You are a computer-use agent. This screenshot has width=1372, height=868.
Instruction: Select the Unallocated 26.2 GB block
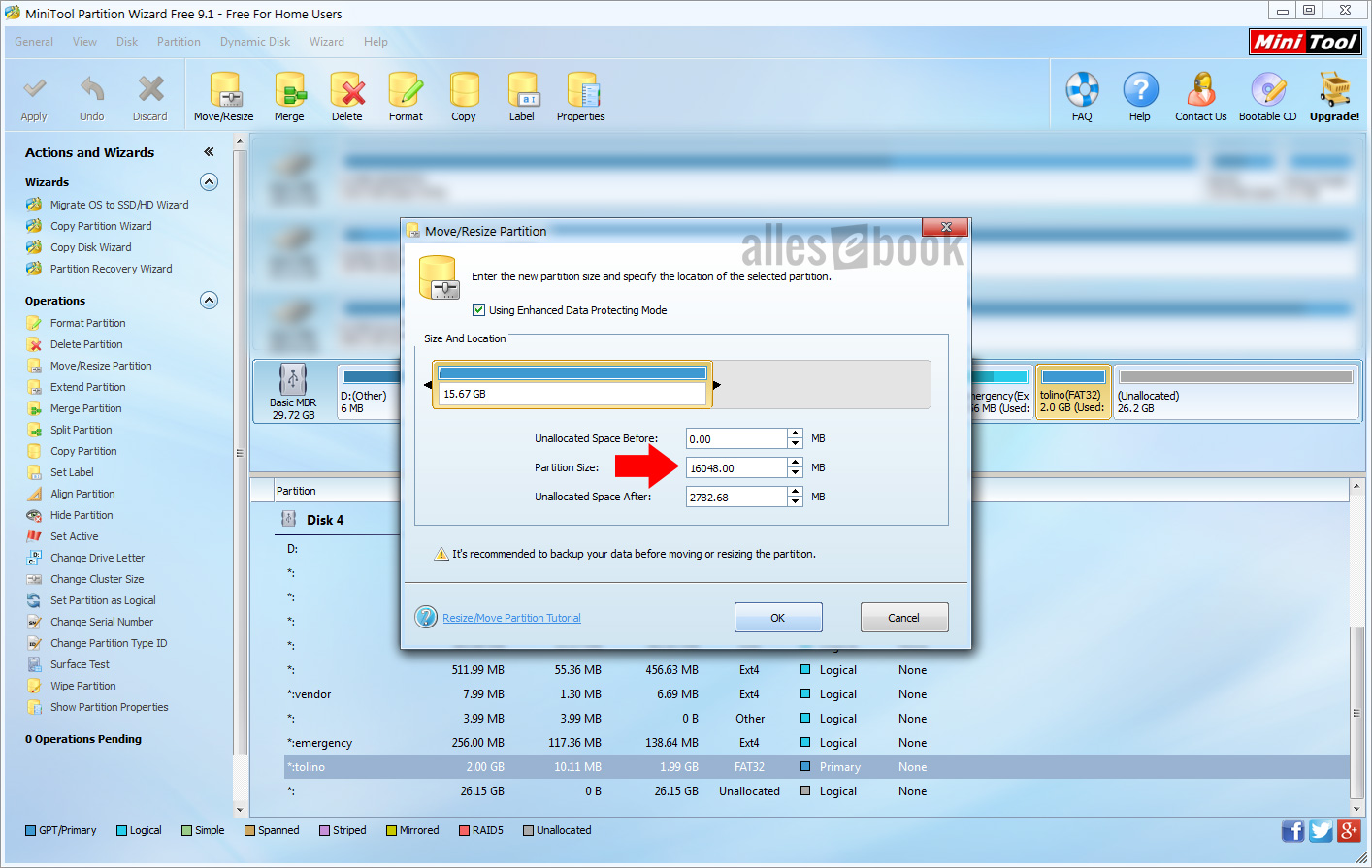pyautogui.click(x=1236, y=392)
